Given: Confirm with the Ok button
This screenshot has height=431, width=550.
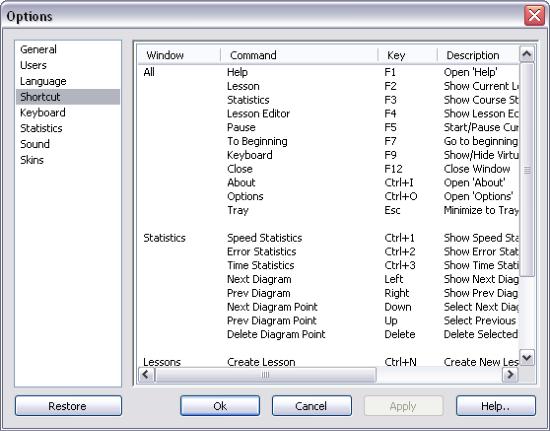Looking at the screenshot, I should pos(220,406).
